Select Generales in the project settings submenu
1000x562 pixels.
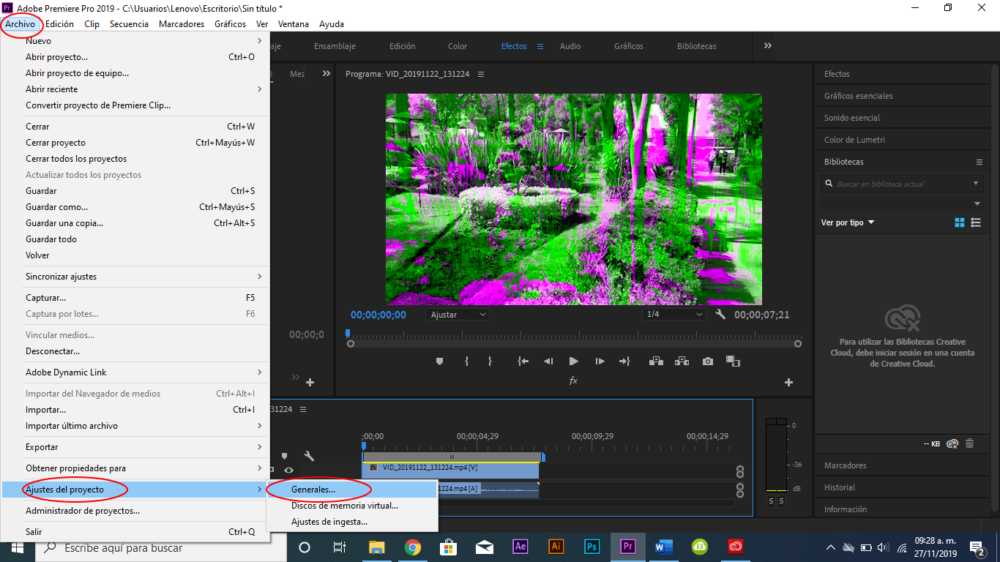[313, 490]
